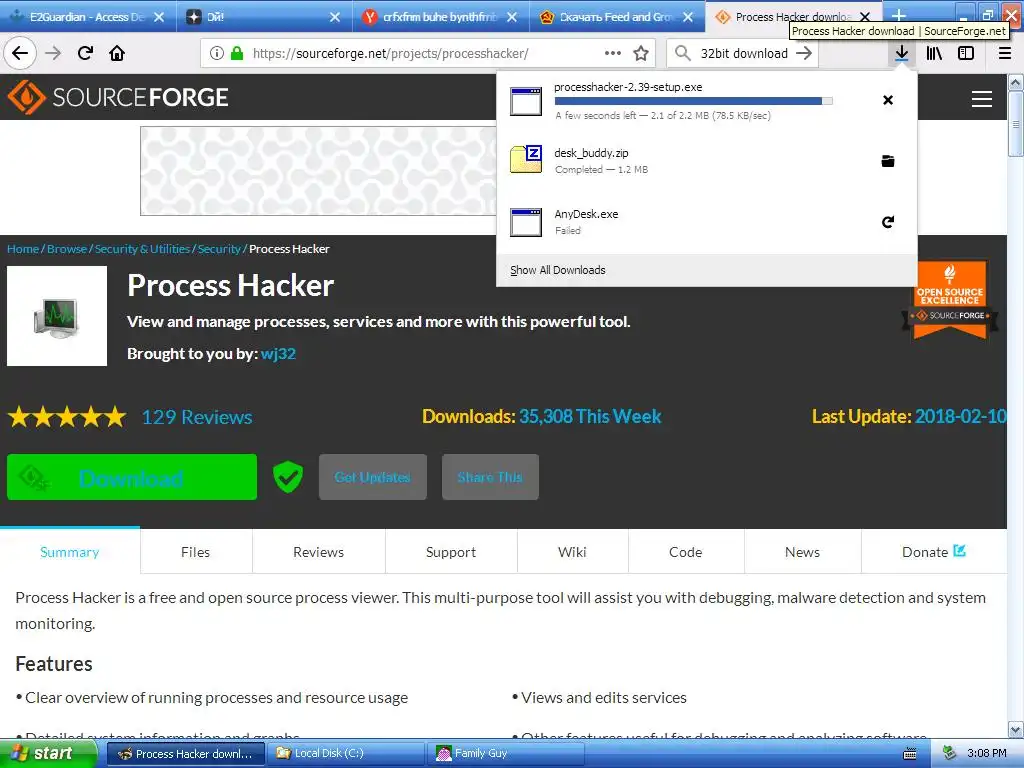This screenshot has width=1024, height=768.
Task: Switch to the E2Guardian Access tab
Action: click(x=88, y=17)
